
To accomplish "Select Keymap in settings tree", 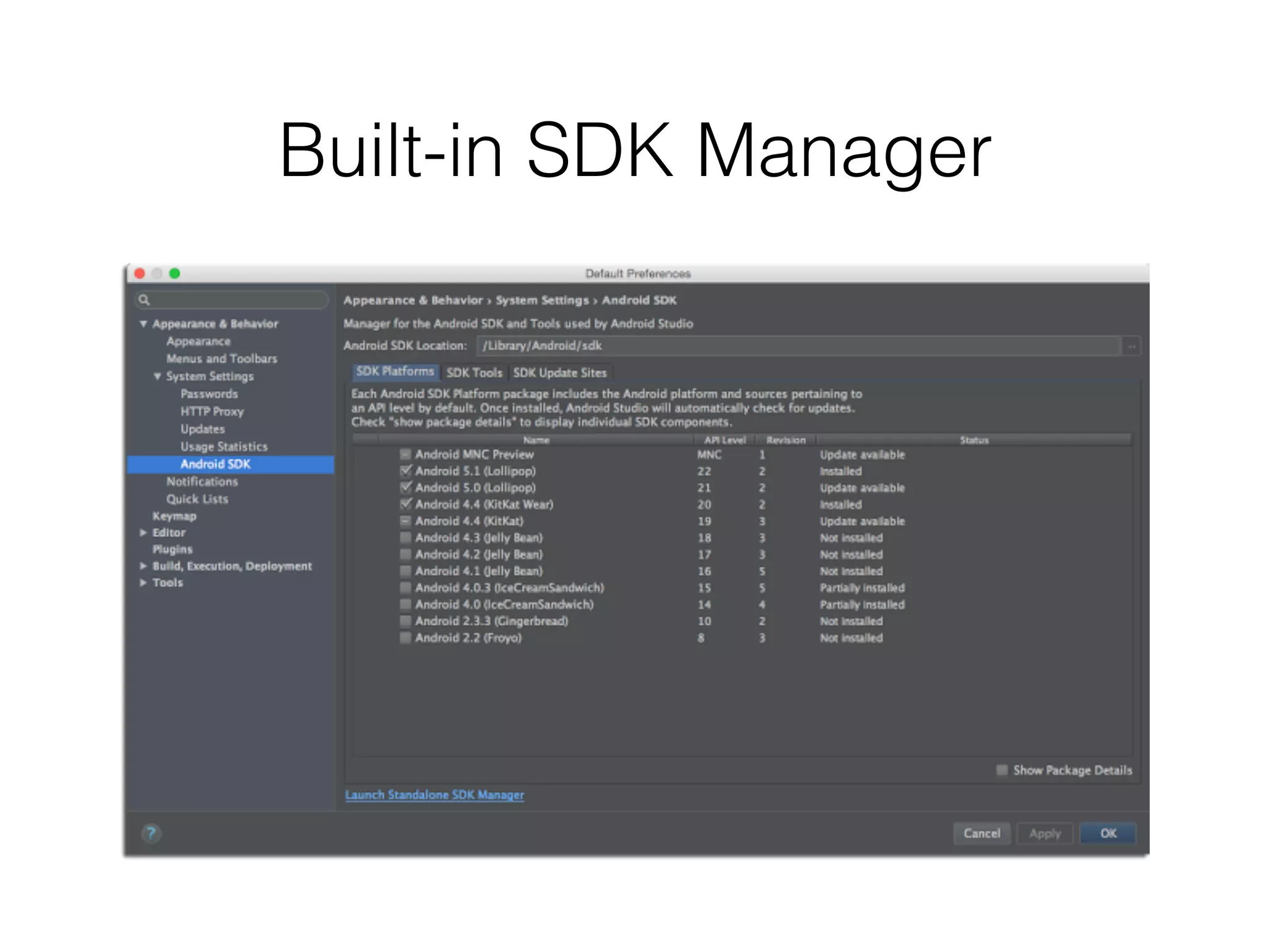I will click(x=174, y=516).
